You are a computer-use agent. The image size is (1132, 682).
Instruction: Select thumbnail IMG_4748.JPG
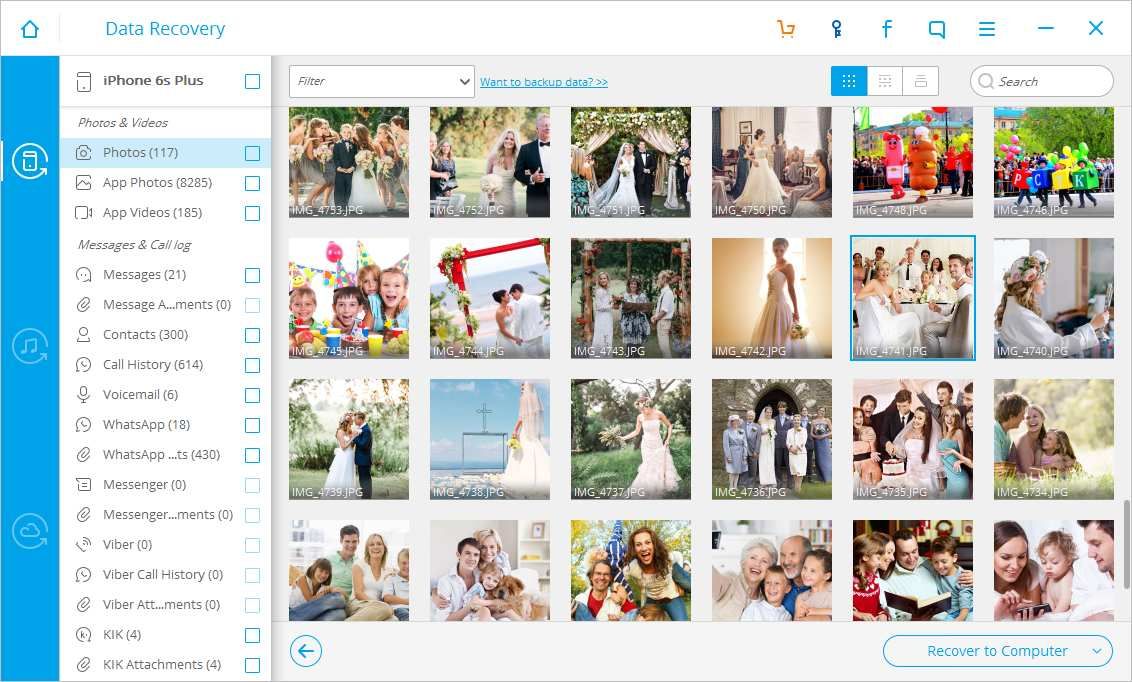pyautogui.click(x=913, y=162)
